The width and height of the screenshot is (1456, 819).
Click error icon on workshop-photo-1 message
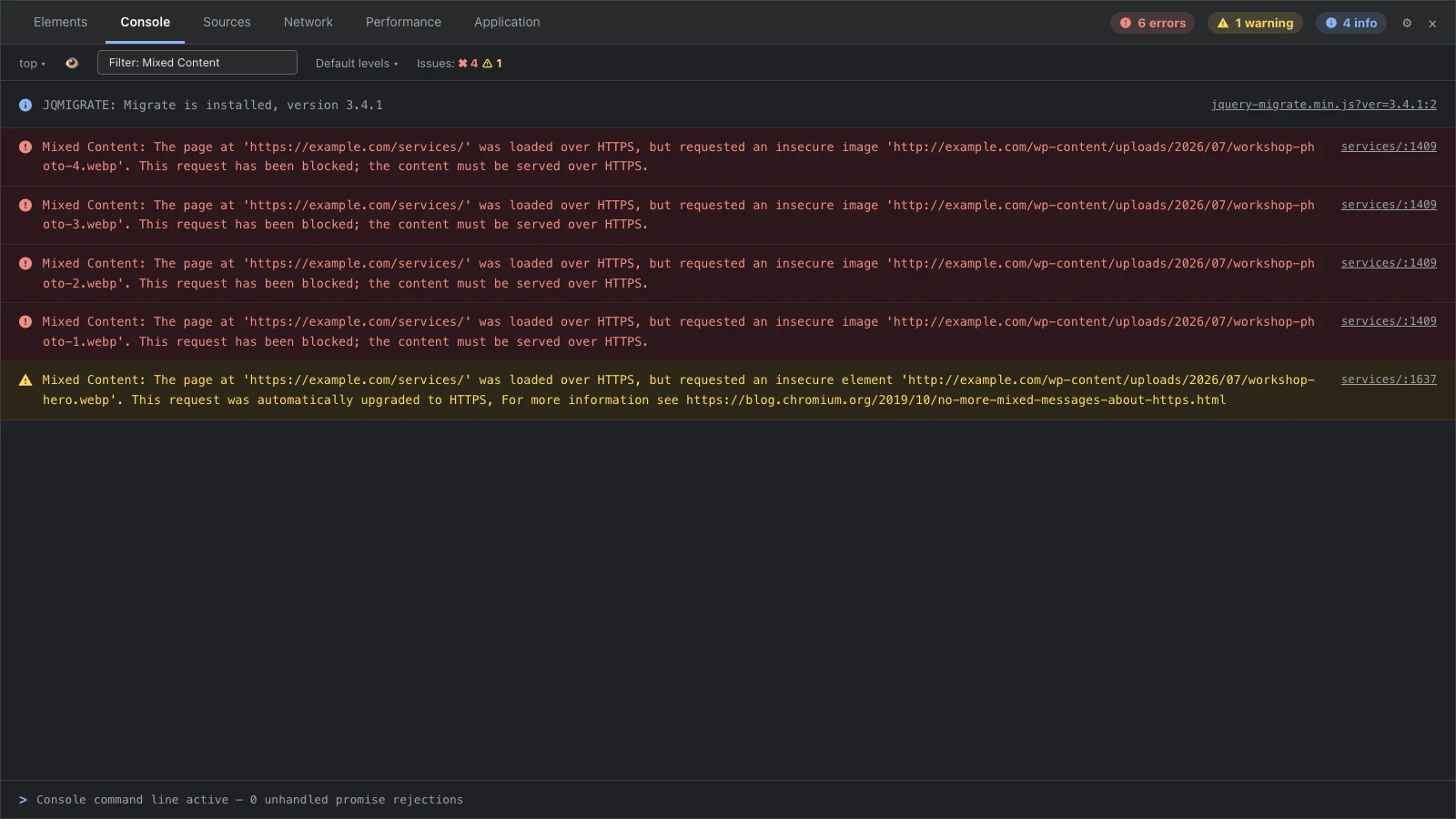[25, 321]
